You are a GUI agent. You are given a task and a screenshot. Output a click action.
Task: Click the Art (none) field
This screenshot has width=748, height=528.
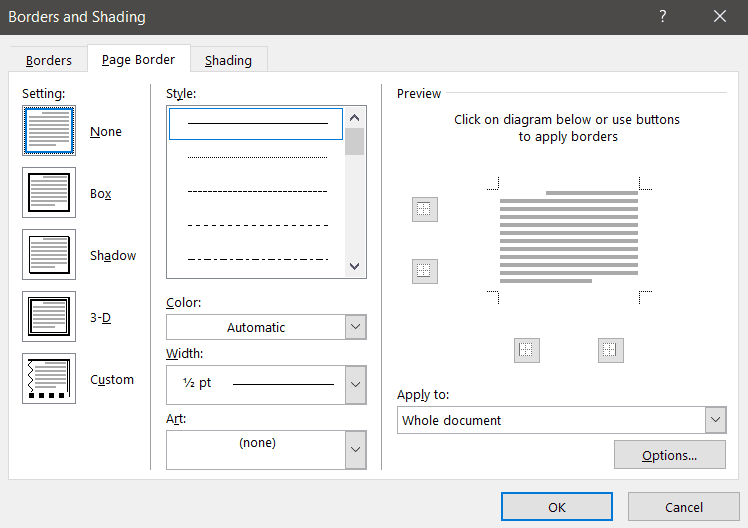point(256,449)
